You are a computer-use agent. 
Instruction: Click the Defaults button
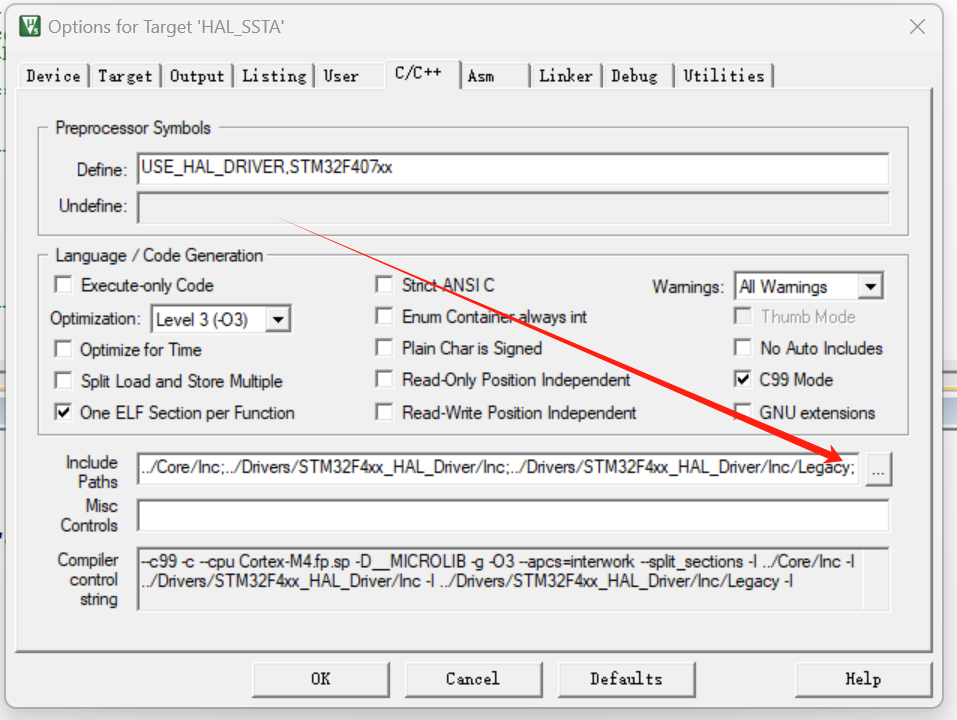click(626, 679)
